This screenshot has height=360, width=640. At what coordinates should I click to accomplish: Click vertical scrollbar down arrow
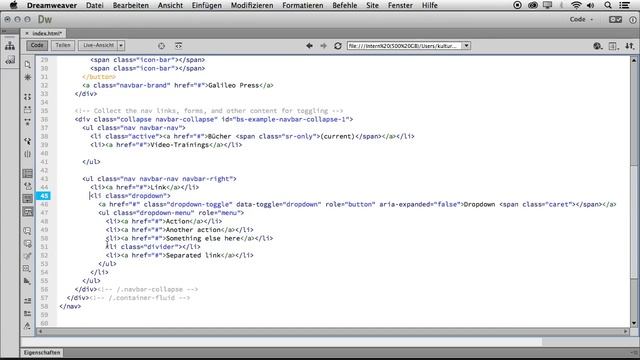pos(634,323)
